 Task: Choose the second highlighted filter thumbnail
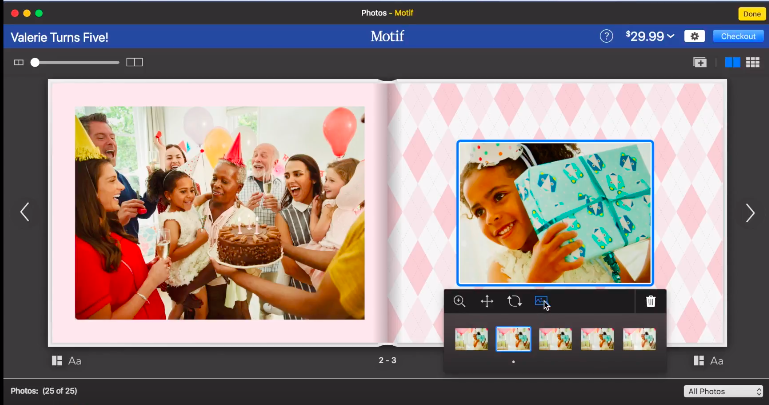[x=513, y=339]
